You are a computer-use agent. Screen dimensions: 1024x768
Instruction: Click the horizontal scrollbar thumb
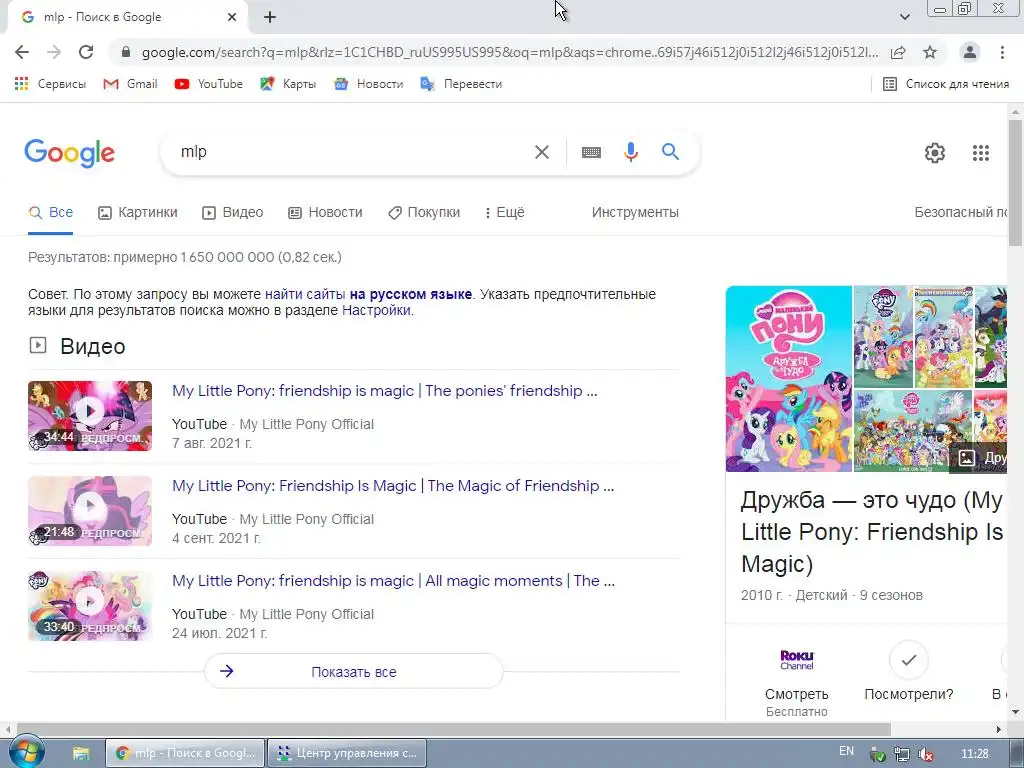coord(454,729)
